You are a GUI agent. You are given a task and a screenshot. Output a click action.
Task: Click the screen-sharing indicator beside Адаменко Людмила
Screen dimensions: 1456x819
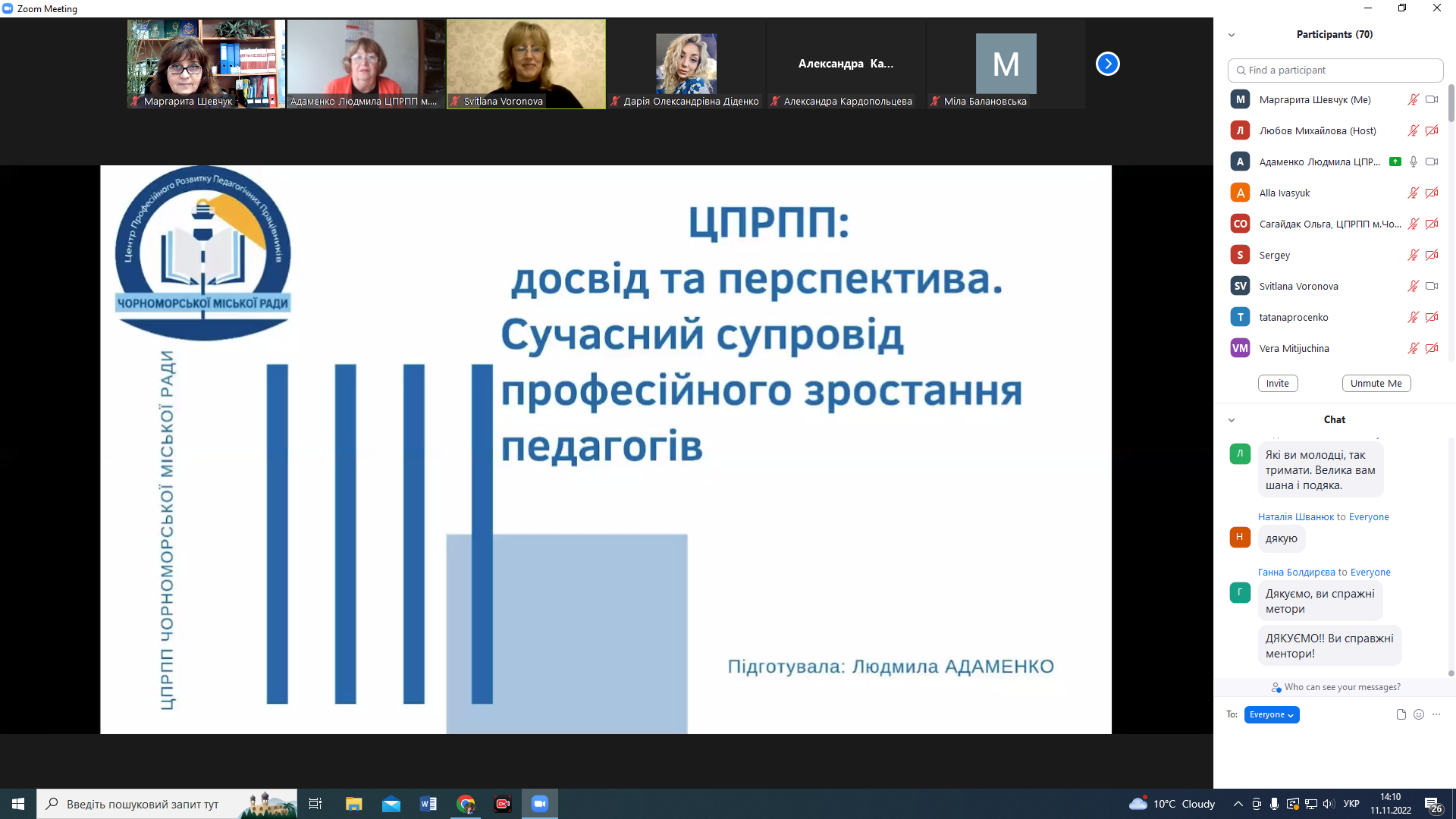coord(1395,162)
